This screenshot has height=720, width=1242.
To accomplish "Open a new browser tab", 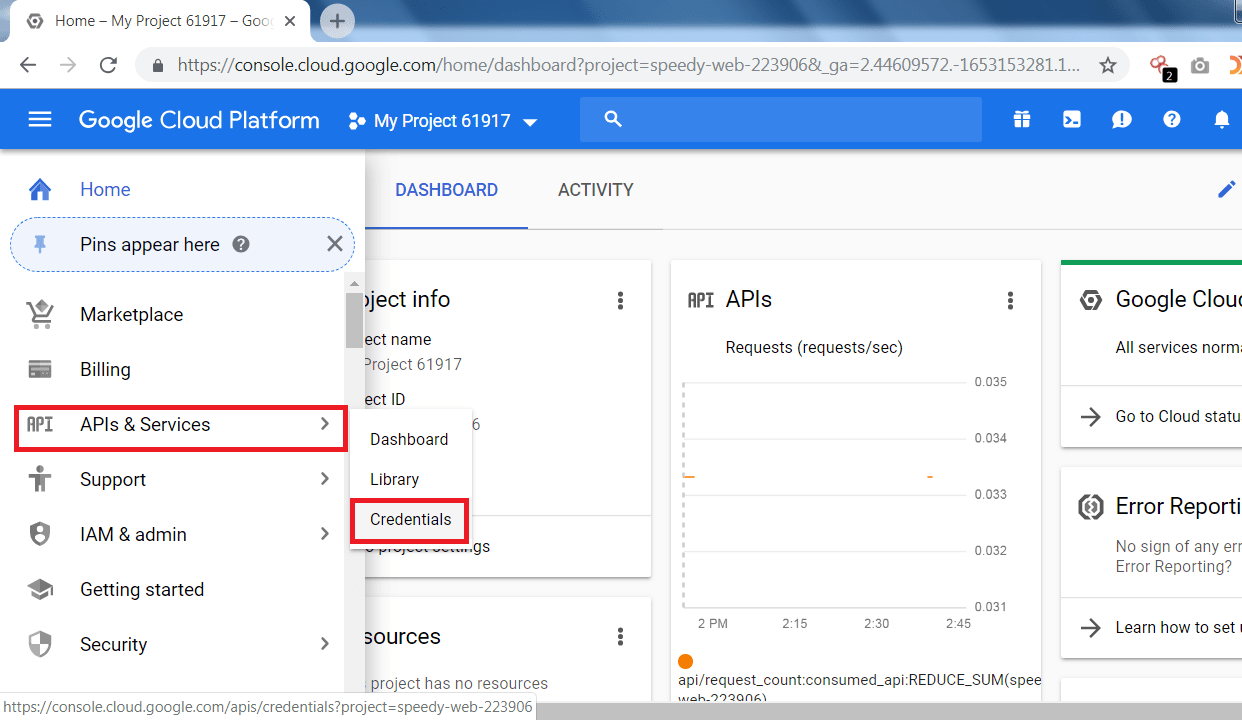I will 337,20.
